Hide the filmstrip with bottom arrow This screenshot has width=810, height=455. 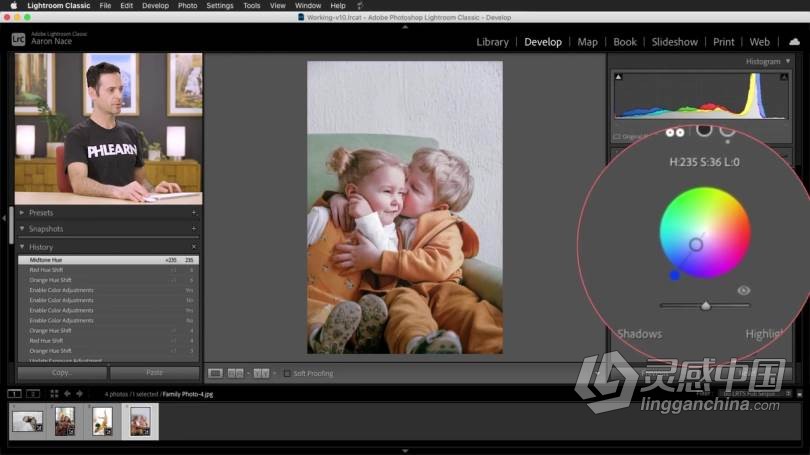pos(405,451)
